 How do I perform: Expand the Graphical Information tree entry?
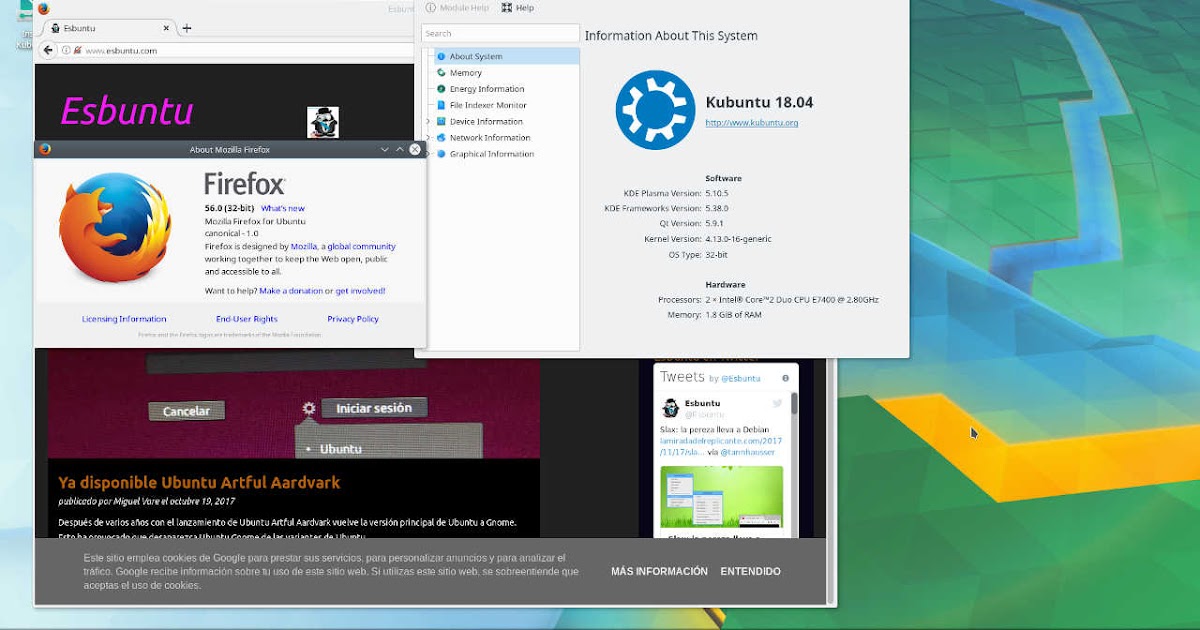[x=429, y=153]
